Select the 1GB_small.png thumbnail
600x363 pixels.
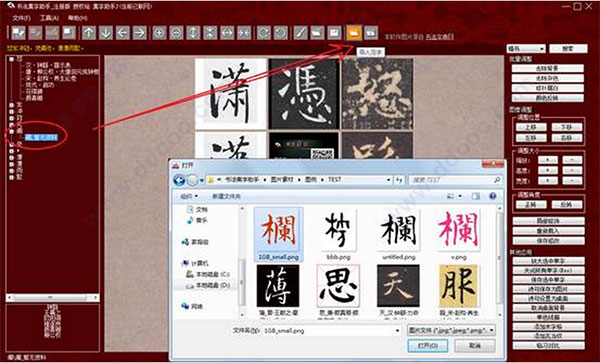coord(279,234)
